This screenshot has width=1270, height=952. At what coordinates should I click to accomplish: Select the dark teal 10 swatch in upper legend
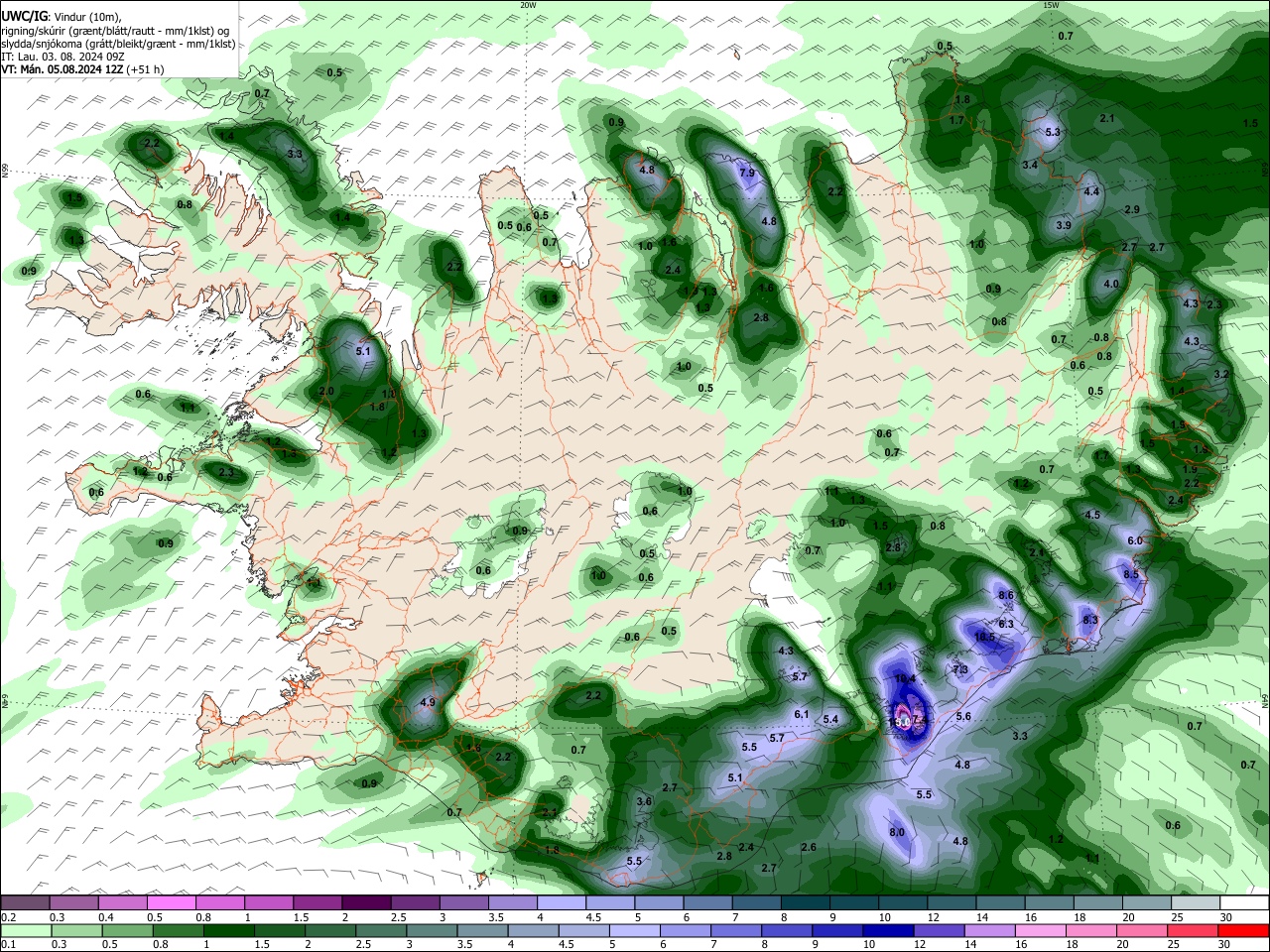click(x=903, y=902)
